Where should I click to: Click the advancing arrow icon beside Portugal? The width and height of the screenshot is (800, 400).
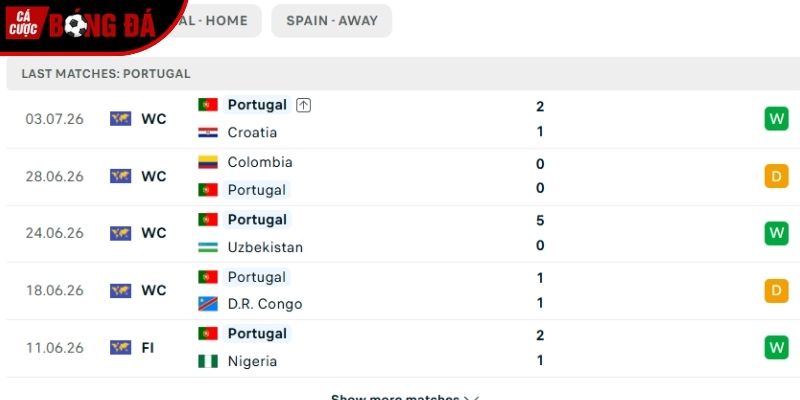point(303,105)
